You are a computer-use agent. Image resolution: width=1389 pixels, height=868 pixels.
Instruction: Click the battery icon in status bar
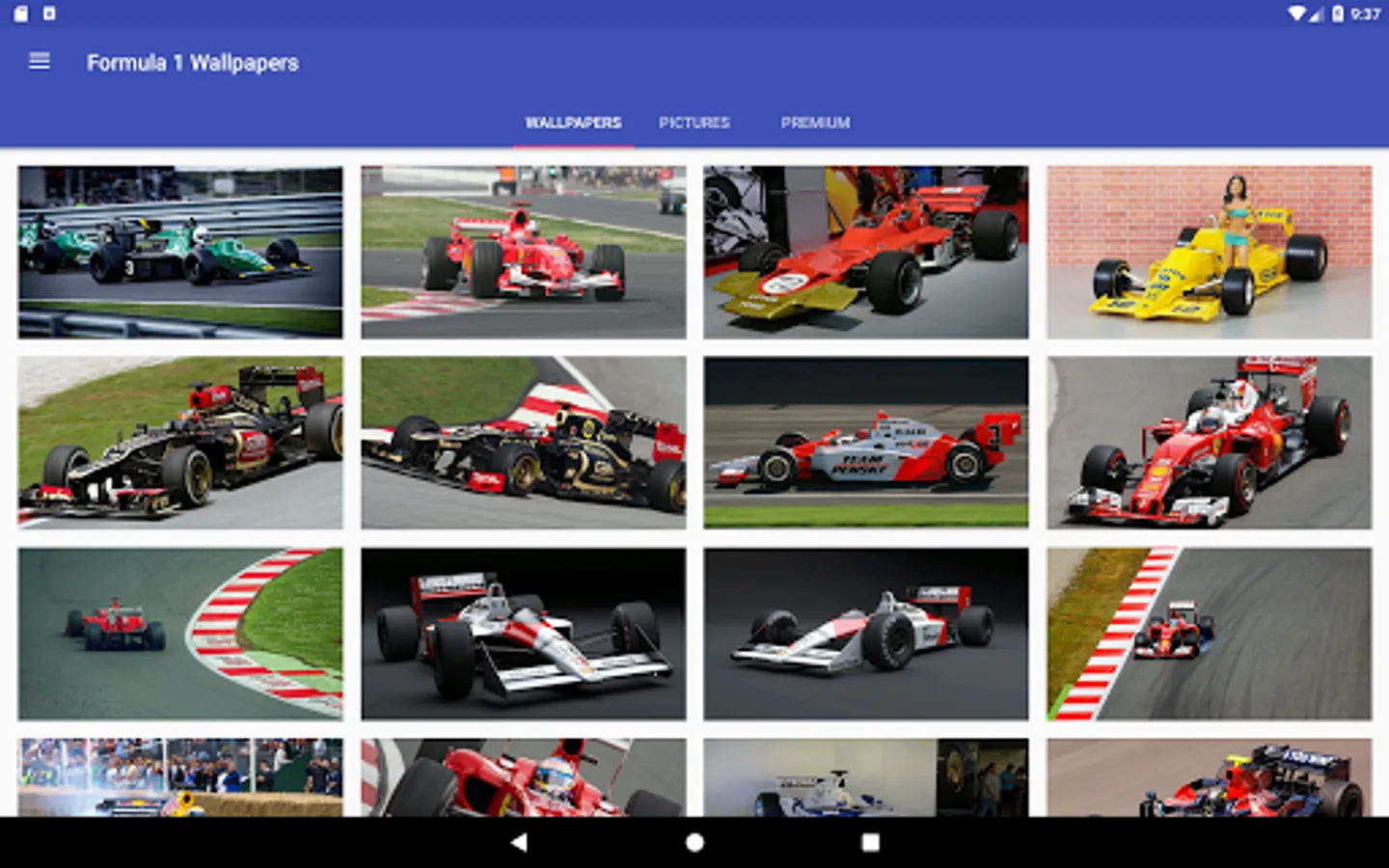click(1338, 14)
